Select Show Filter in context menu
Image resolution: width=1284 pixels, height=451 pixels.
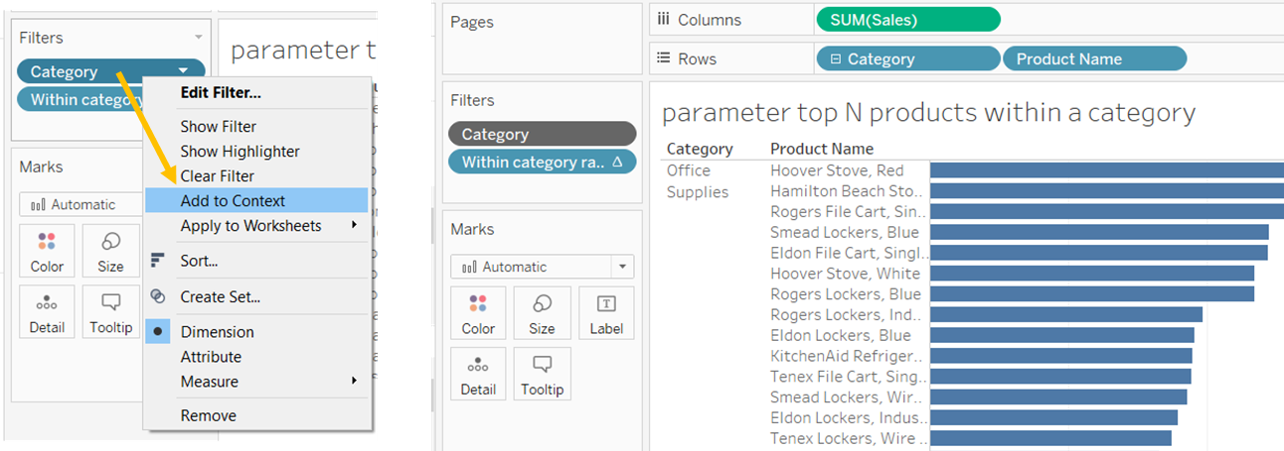click(x=218, y=126)
